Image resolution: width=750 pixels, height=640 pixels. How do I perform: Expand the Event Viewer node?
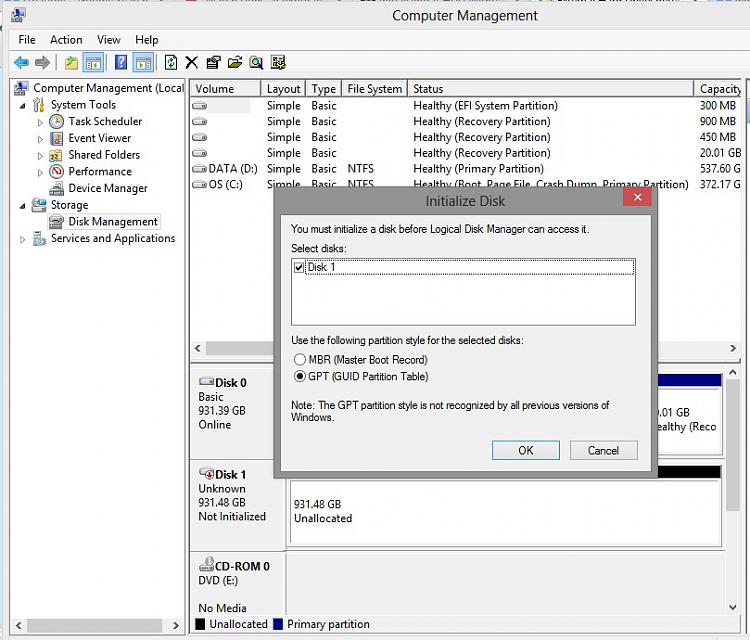[x=40, y=139]
